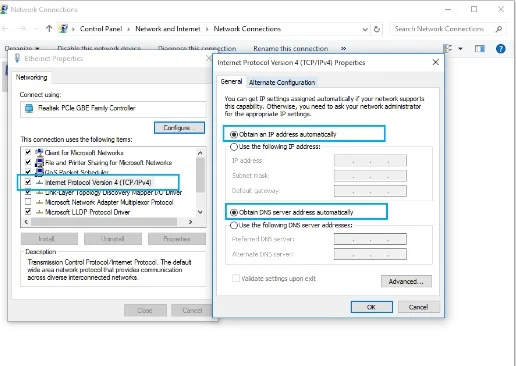
Task: Click the Back navigation arrow
Action: coord(6,29)
